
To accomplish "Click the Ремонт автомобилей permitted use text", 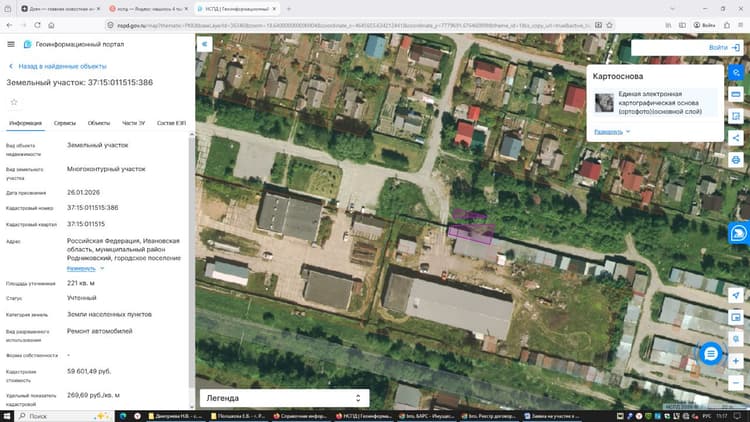I will (x=99, y=331).
